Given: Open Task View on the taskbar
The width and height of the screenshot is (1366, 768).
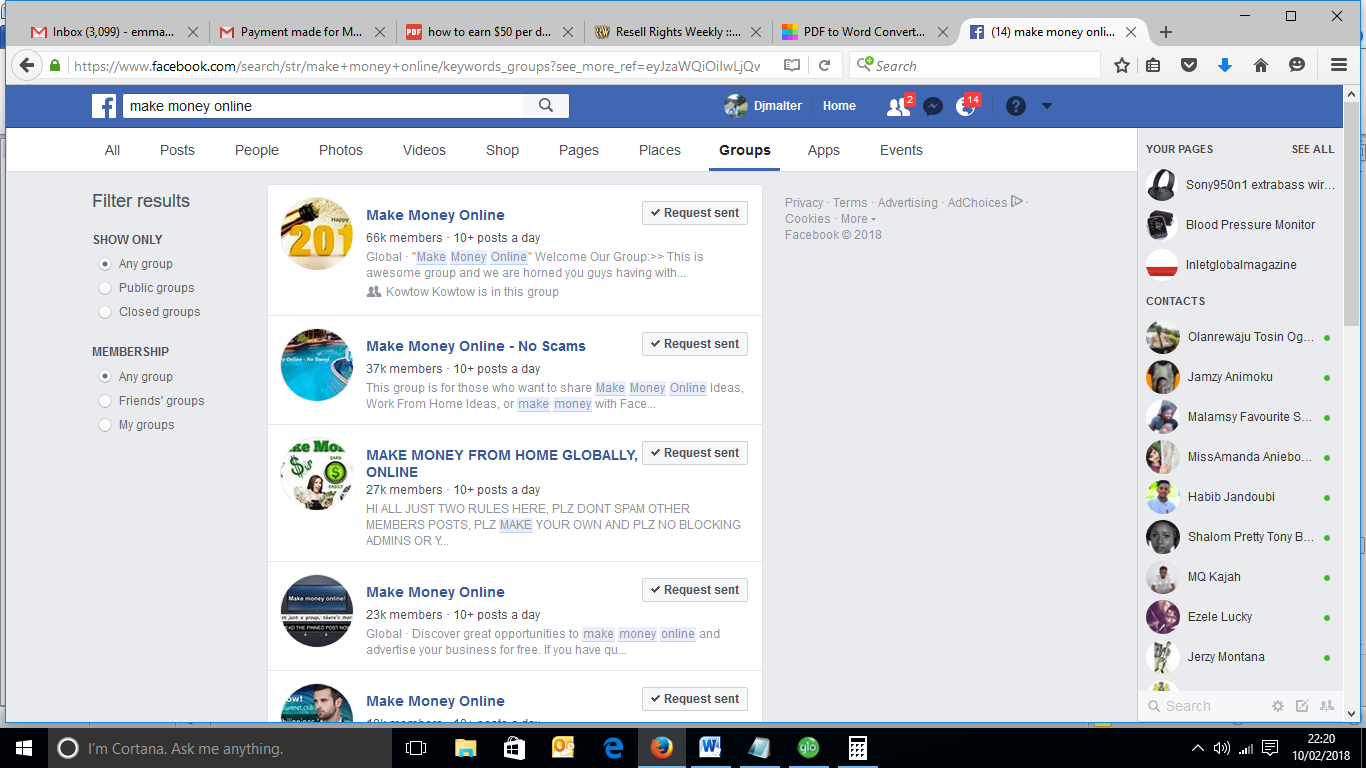Looking at the screenshot, I should coord(416,748).
